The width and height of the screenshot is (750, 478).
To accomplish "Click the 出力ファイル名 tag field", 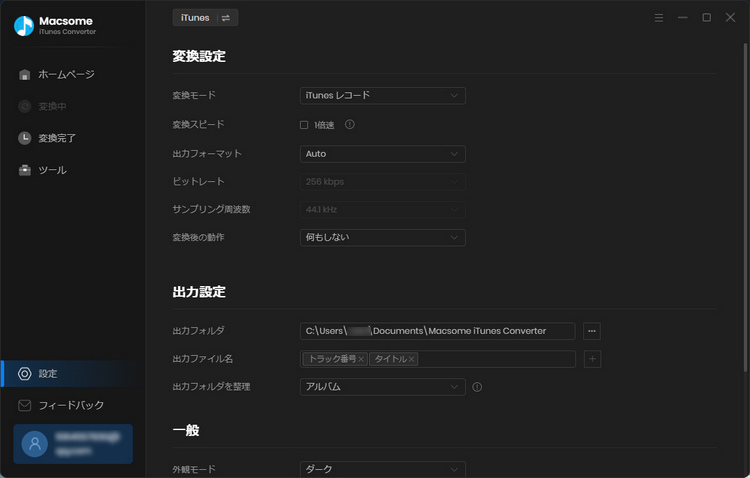I will [x=437, y=359].
